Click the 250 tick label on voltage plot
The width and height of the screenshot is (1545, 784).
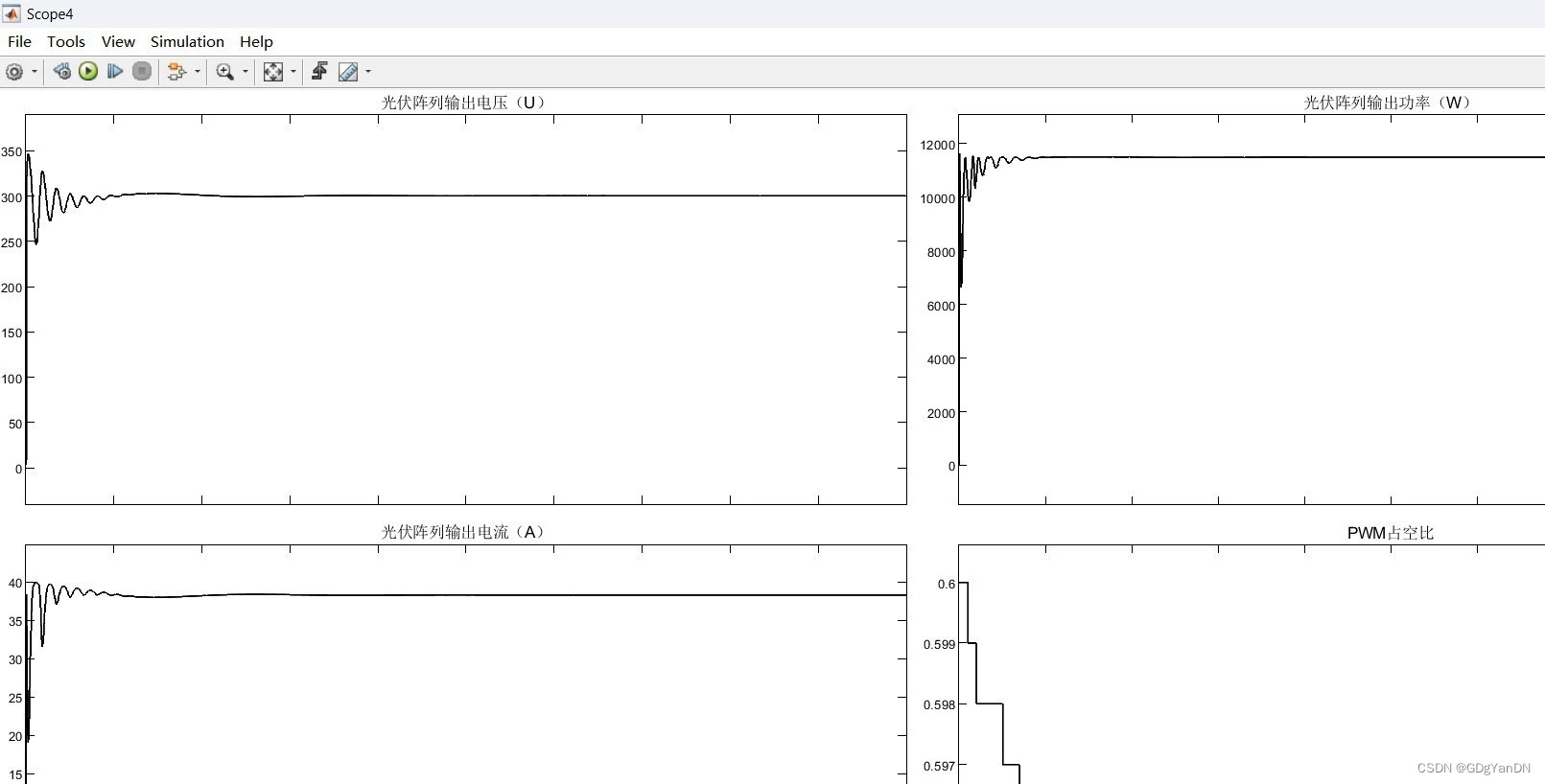12,243
